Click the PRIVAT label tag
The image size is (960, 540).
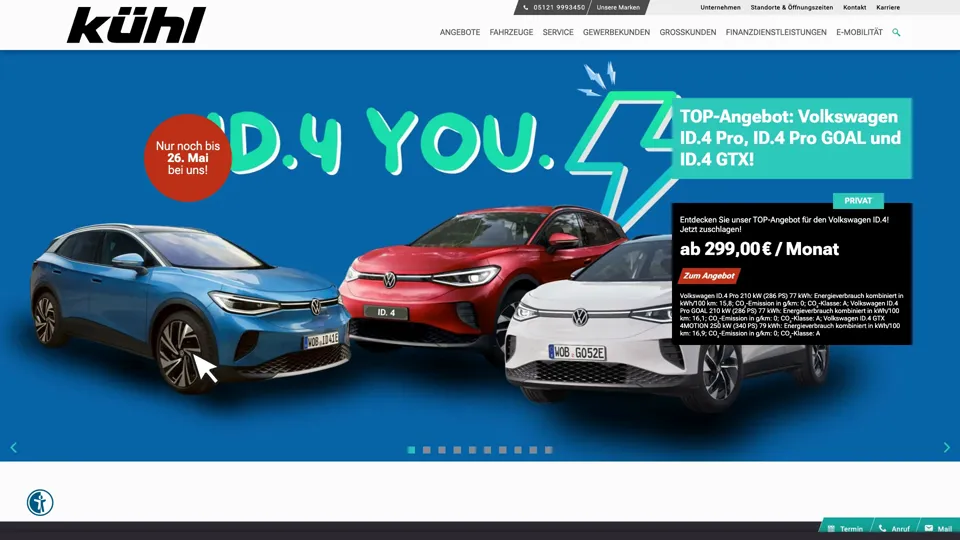click(x=858, y=201)
